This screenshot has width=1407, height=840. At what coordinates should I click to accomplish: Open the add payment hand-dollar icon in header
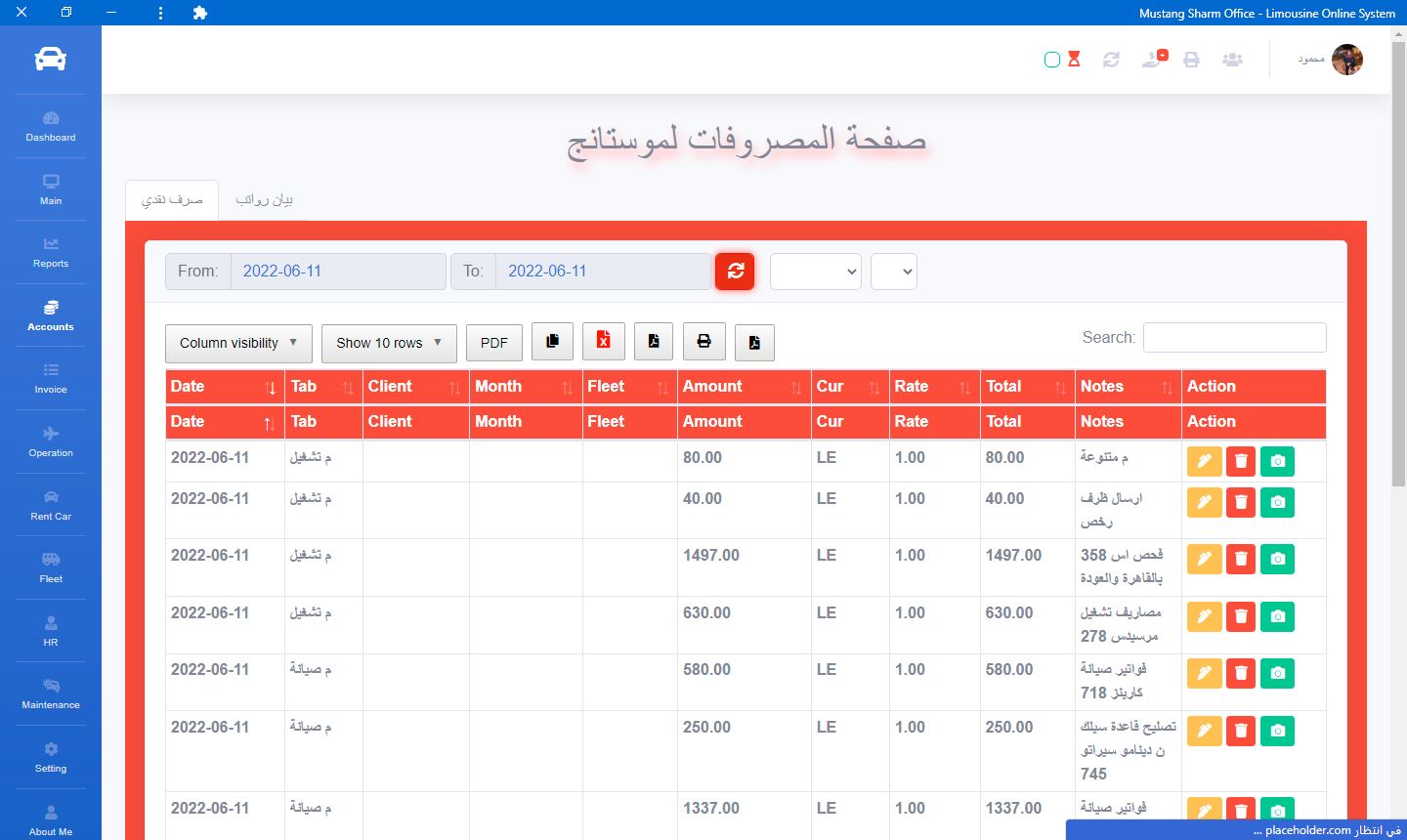point(1154,60)
